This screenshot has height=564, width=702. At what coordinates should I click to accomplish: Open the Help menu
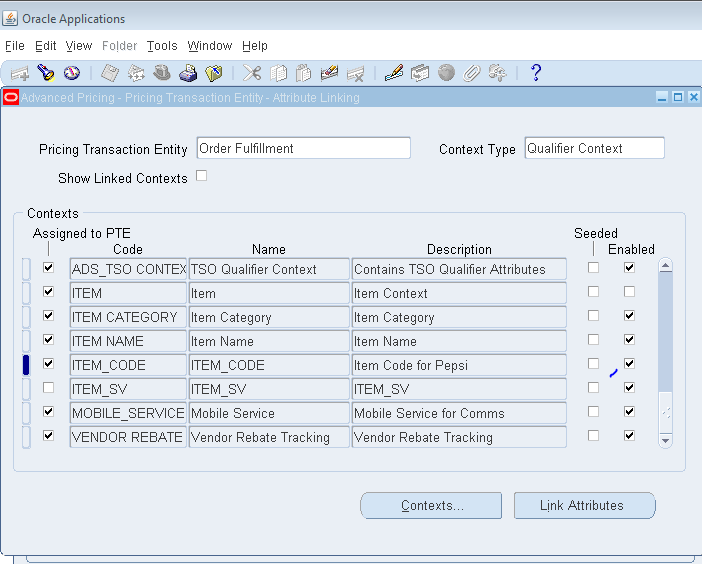tap(255, 46)
